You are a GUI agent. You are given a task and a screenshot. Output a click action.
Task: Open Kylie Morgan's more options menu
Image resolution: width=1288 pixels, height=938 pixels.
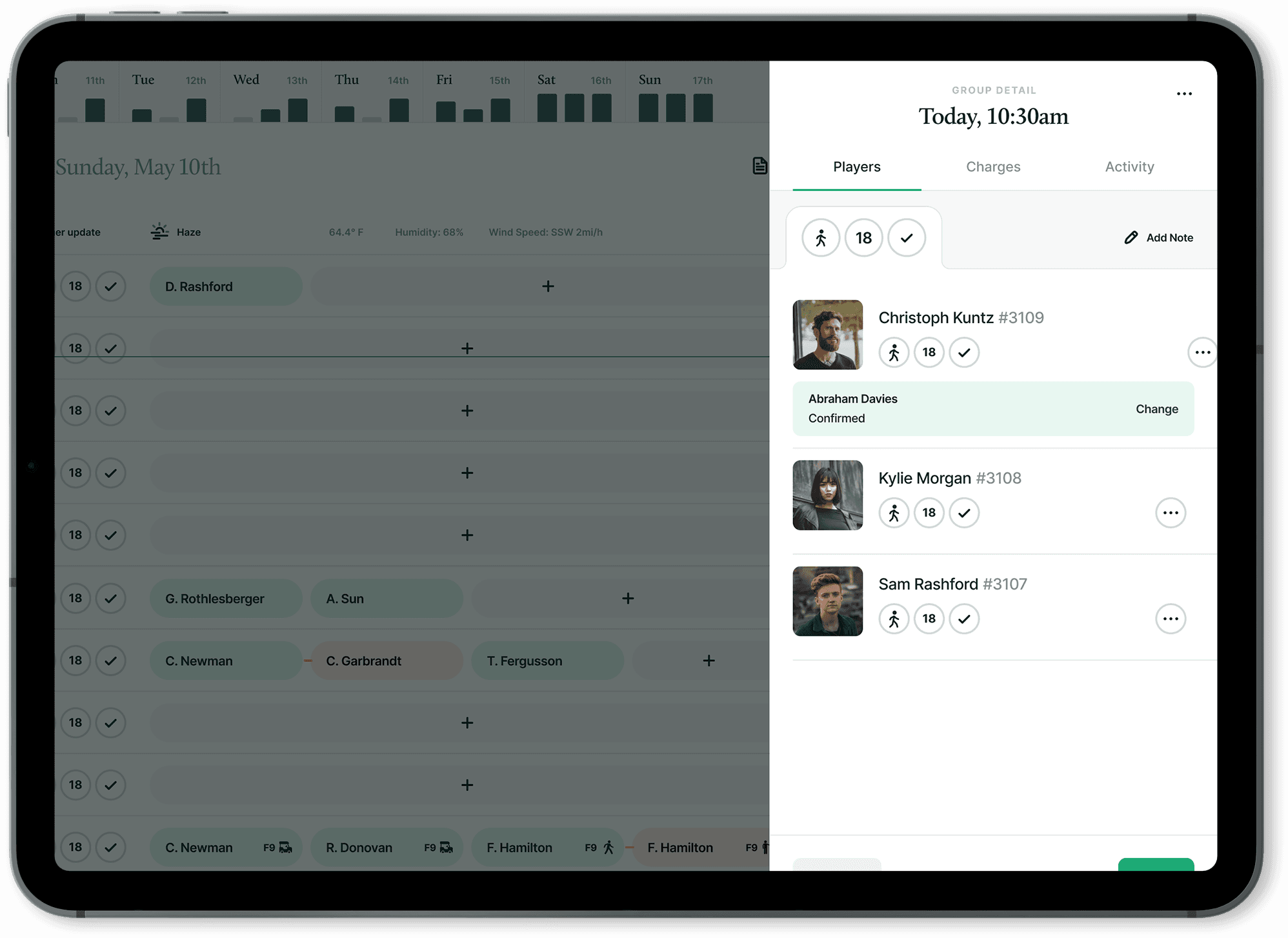coord(1171,513)
